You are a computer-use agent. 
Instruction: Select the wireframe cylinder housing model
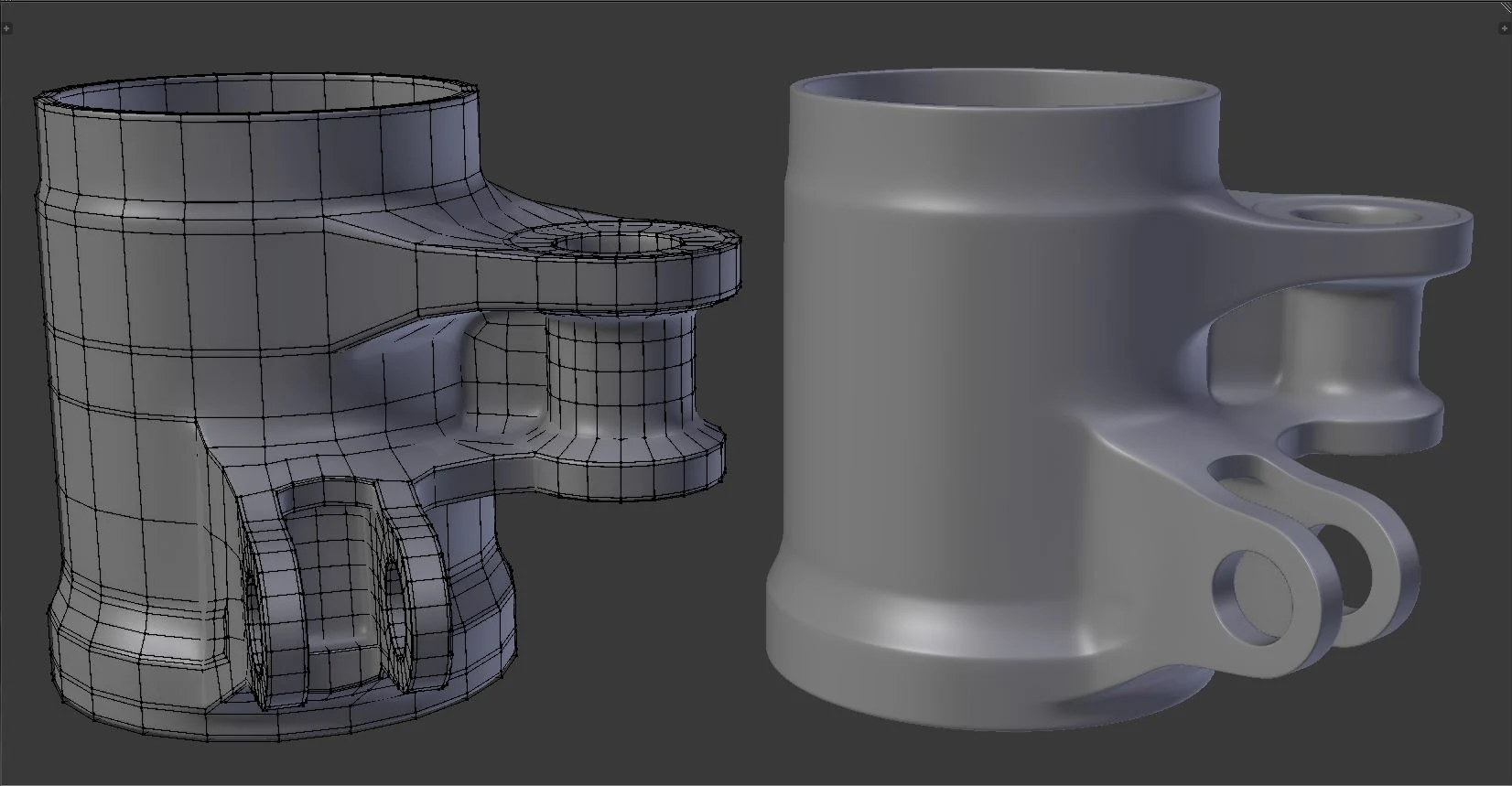[x=389, y=408]
